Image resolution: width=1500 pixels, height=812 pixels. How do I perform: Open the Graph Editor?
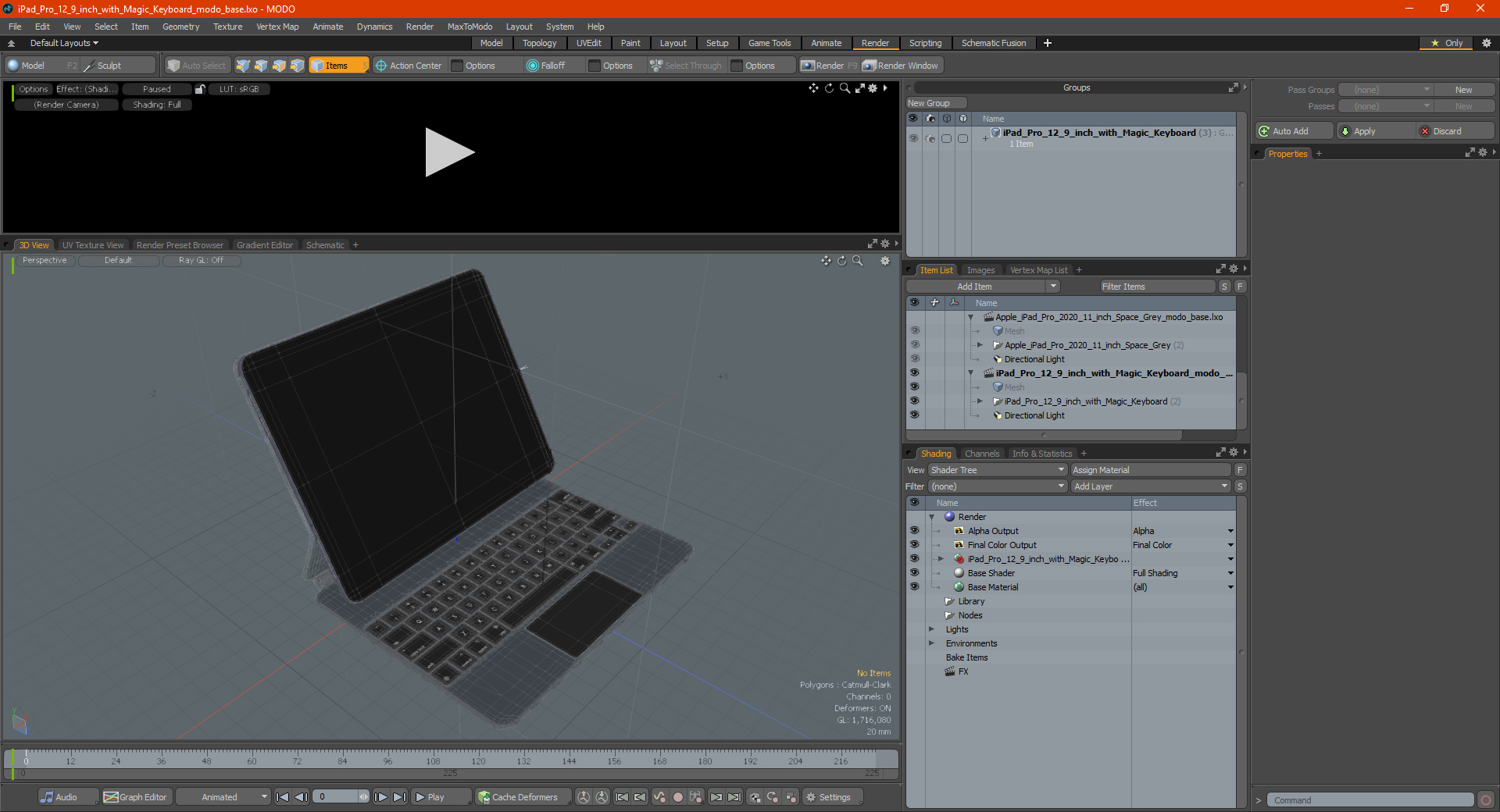pos(136,797)
